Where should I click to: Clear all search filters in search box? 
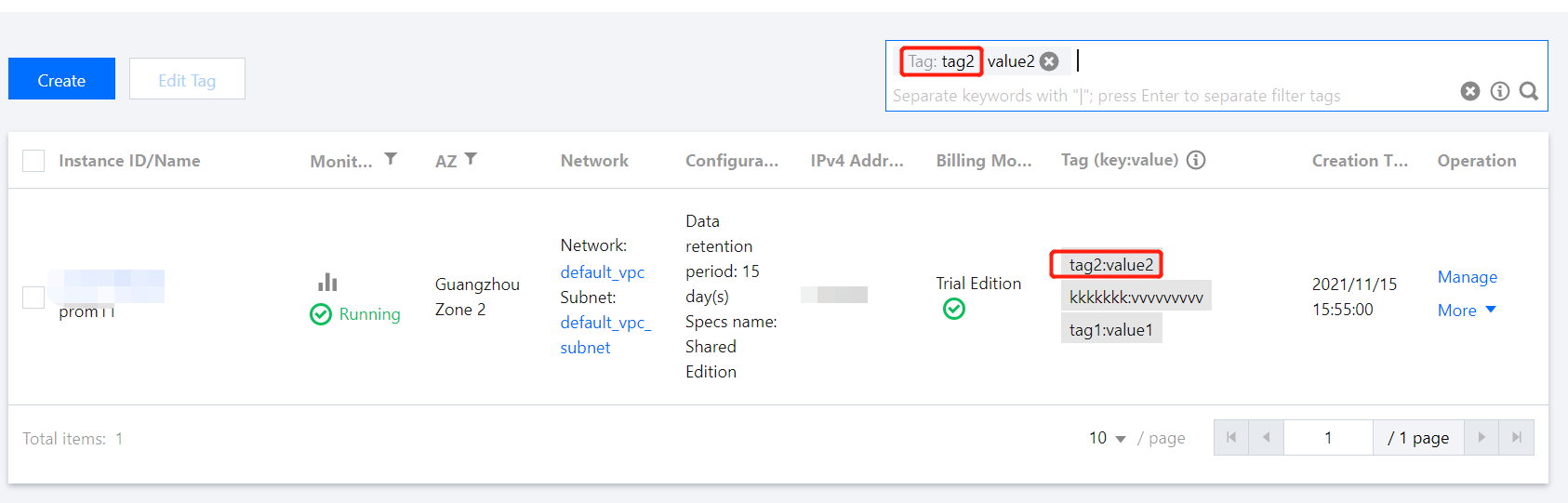[x=1469, y=91]
